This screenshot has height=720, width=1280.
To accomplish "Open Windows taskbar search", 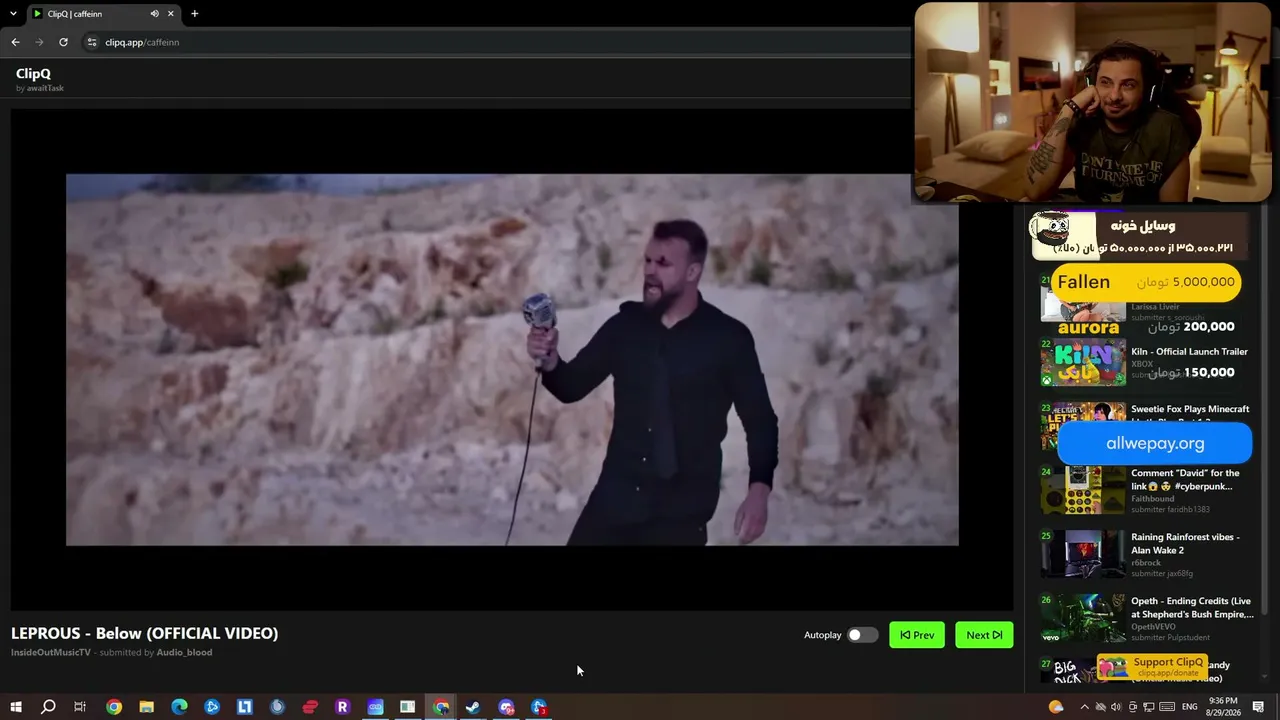I will pyautogui.click(x=48, y=707).
